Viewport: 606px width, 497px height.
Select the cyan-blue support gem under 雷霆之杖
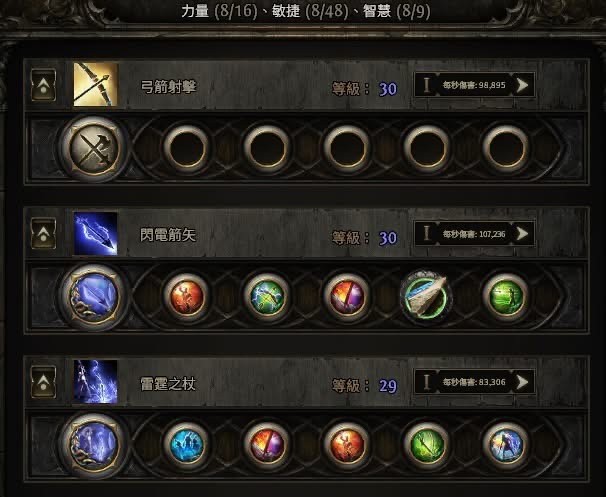pyautogui.click(x=187, y=445)
